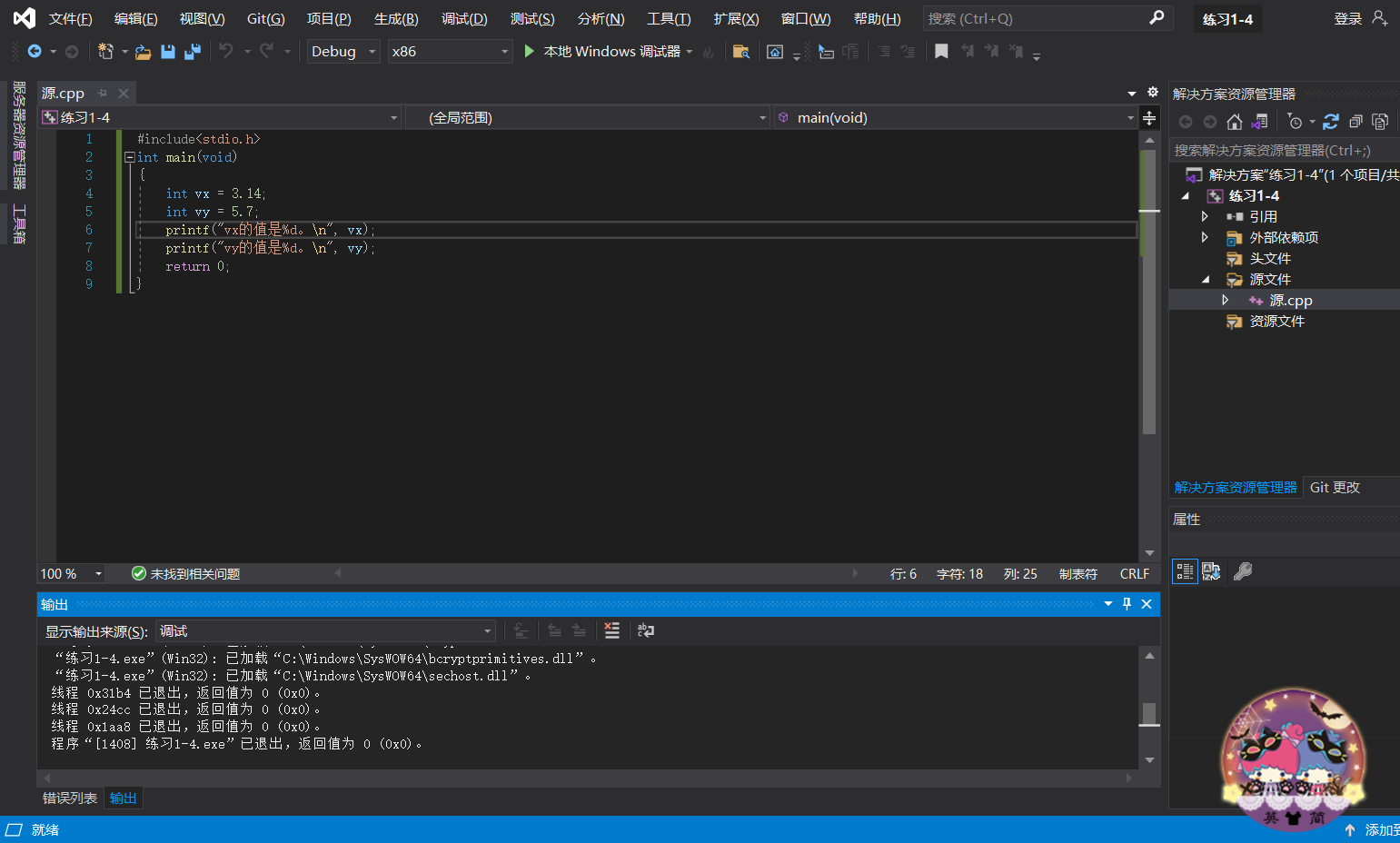Viewport: 1400px width, 843px height.
Task: Click the editor vertical scrollbar thumb
Action: [x=1149, y=291]
